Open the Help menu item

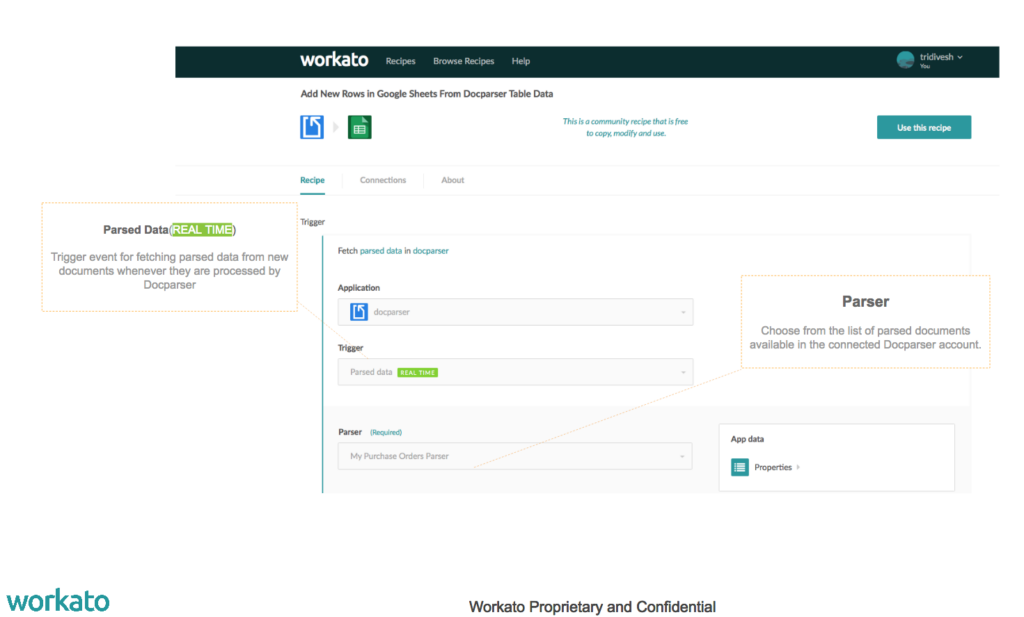521,61
